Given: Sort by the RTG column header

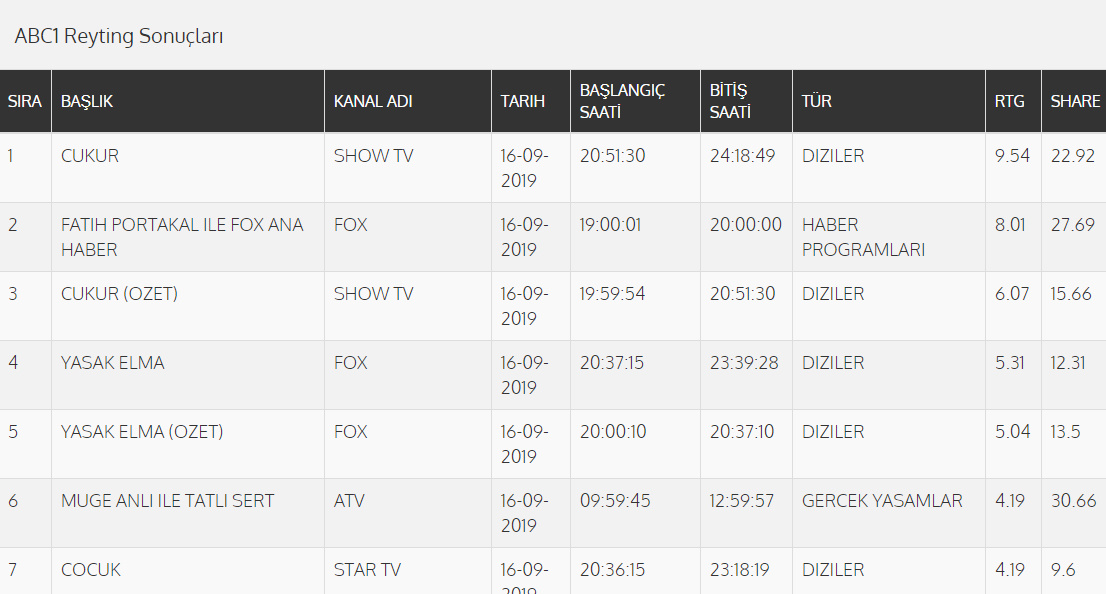Looking at the screenshot, I should tap(1009, 101).
